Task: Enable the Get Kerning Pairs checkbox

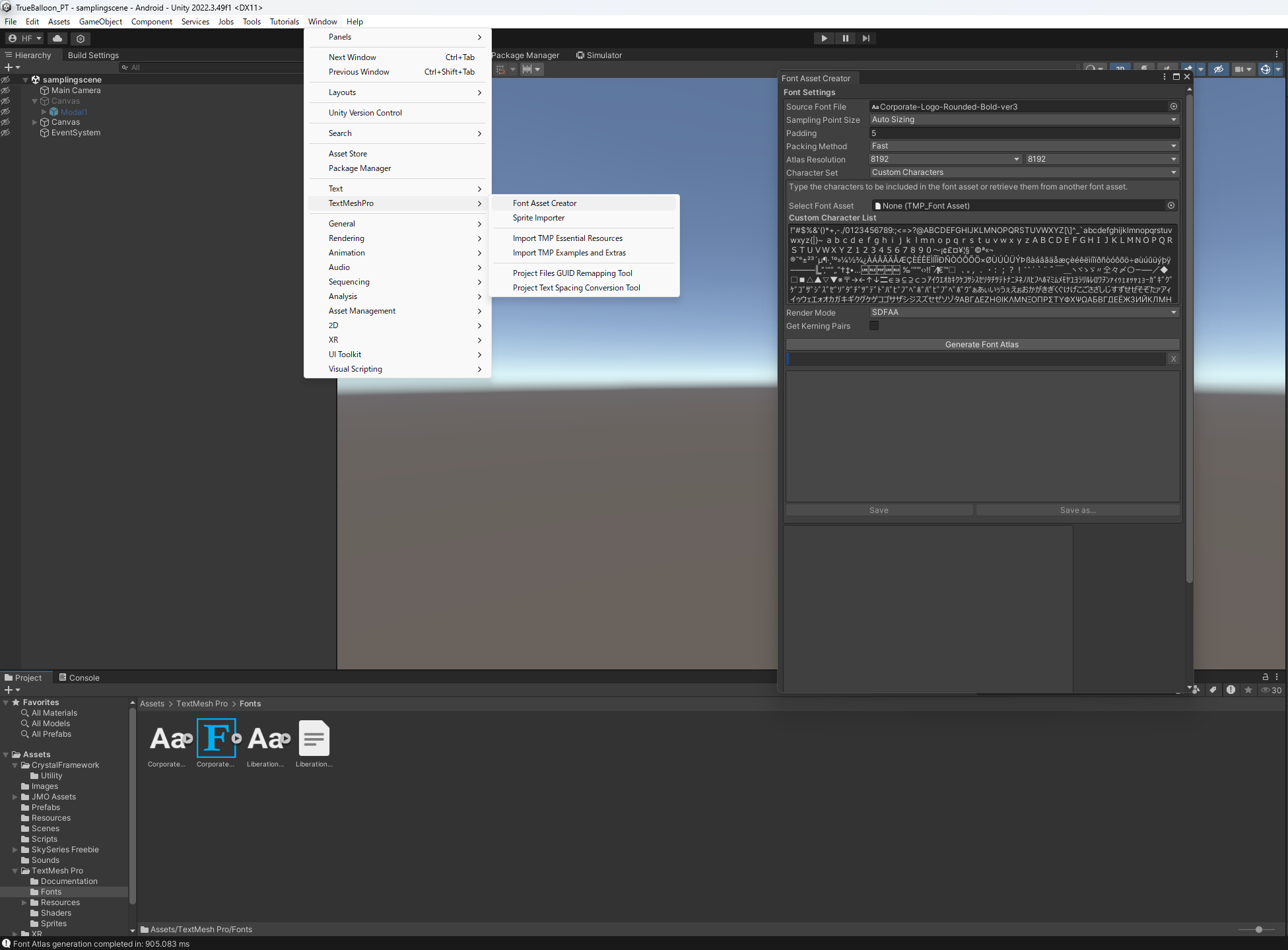Action: (874, 325)
